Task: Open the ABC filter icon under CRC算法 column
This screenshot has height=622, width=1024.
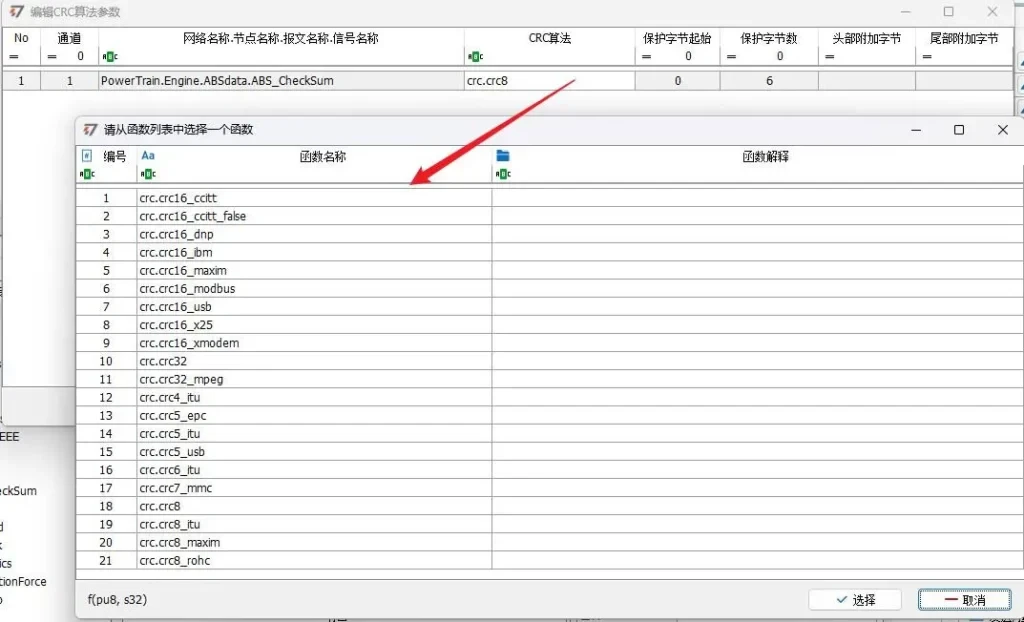Action: coord(475,57)
